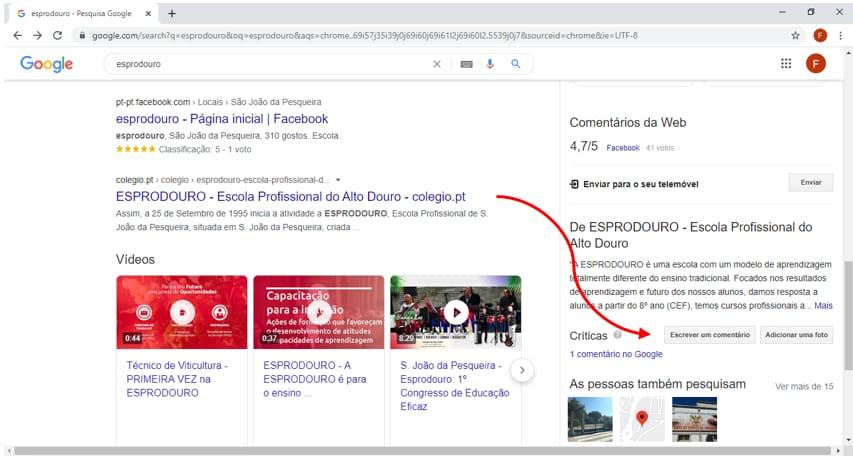Open a new tab with the plus button
Image resolution: width=853 pixels, height=456 pixels.
coord(172,14)
